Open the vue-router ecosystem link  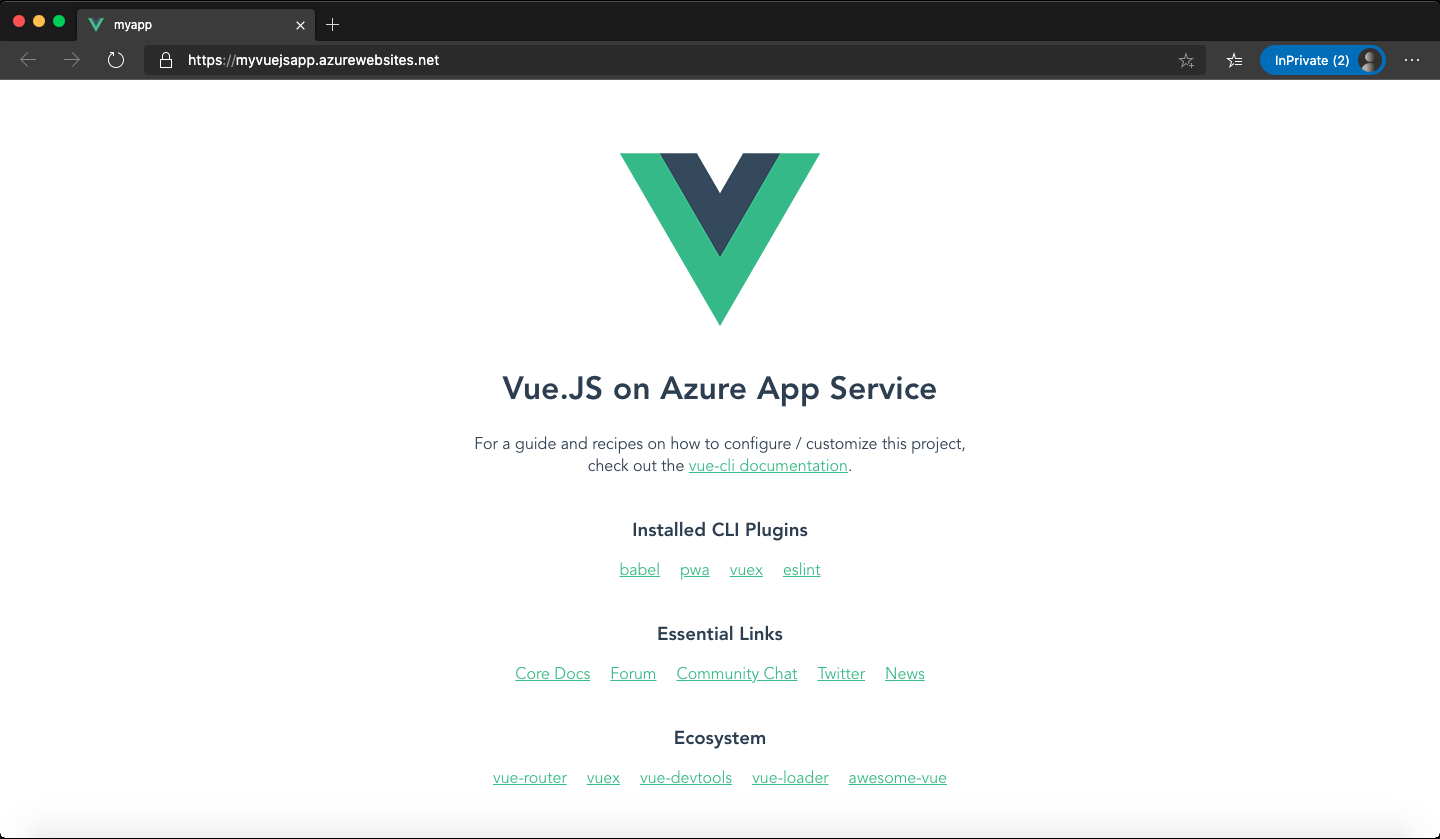[x=530, y=778]
